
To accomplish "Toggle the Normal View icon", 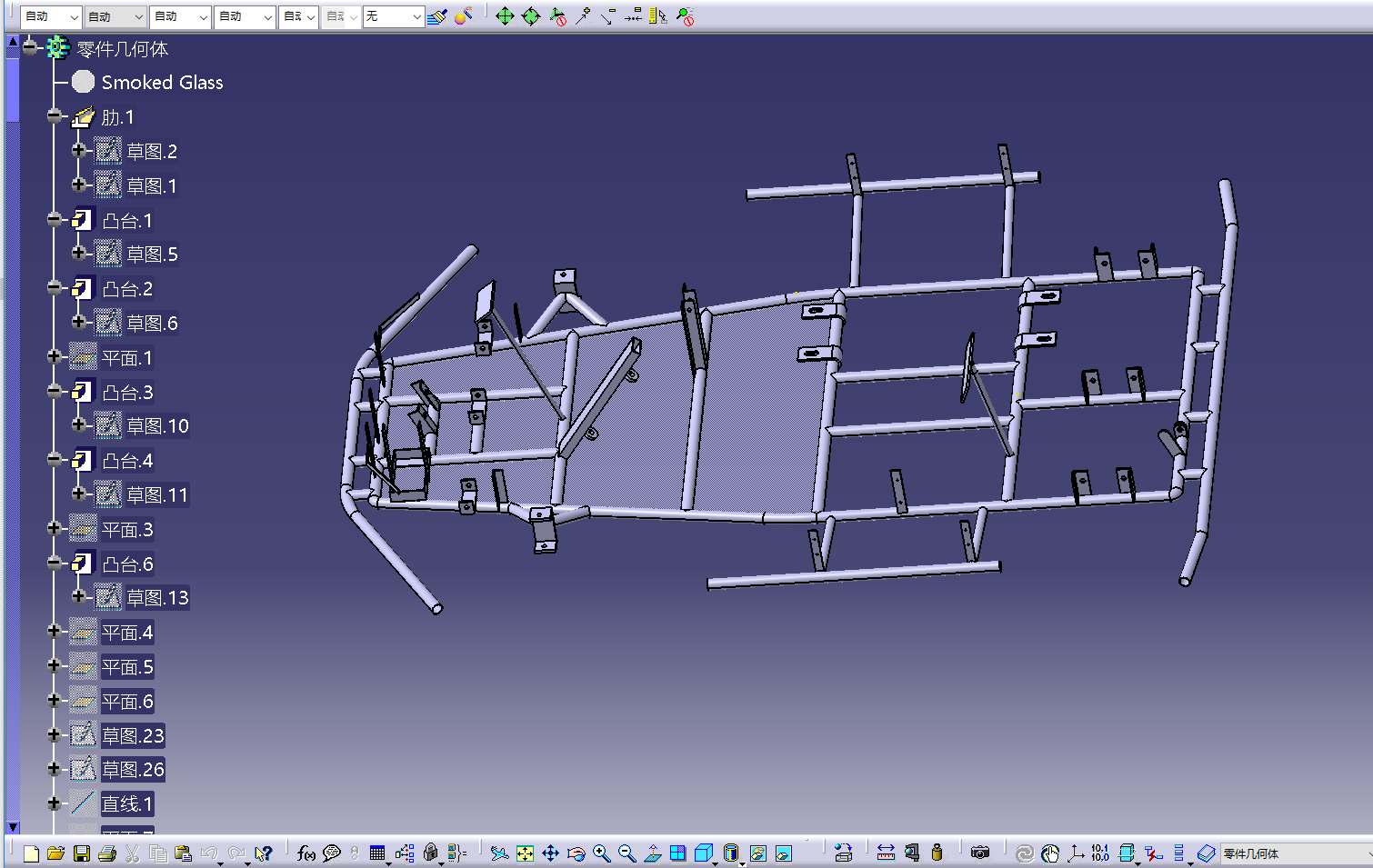I will point(652,853).
